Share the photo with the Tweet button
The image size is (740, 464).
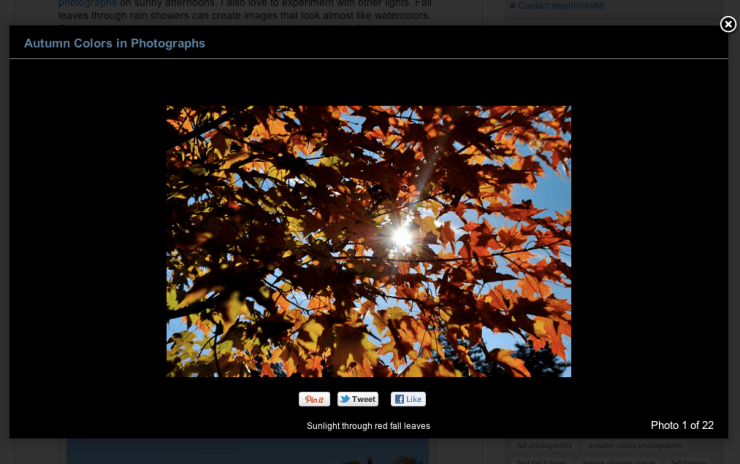tap(358, 399)
